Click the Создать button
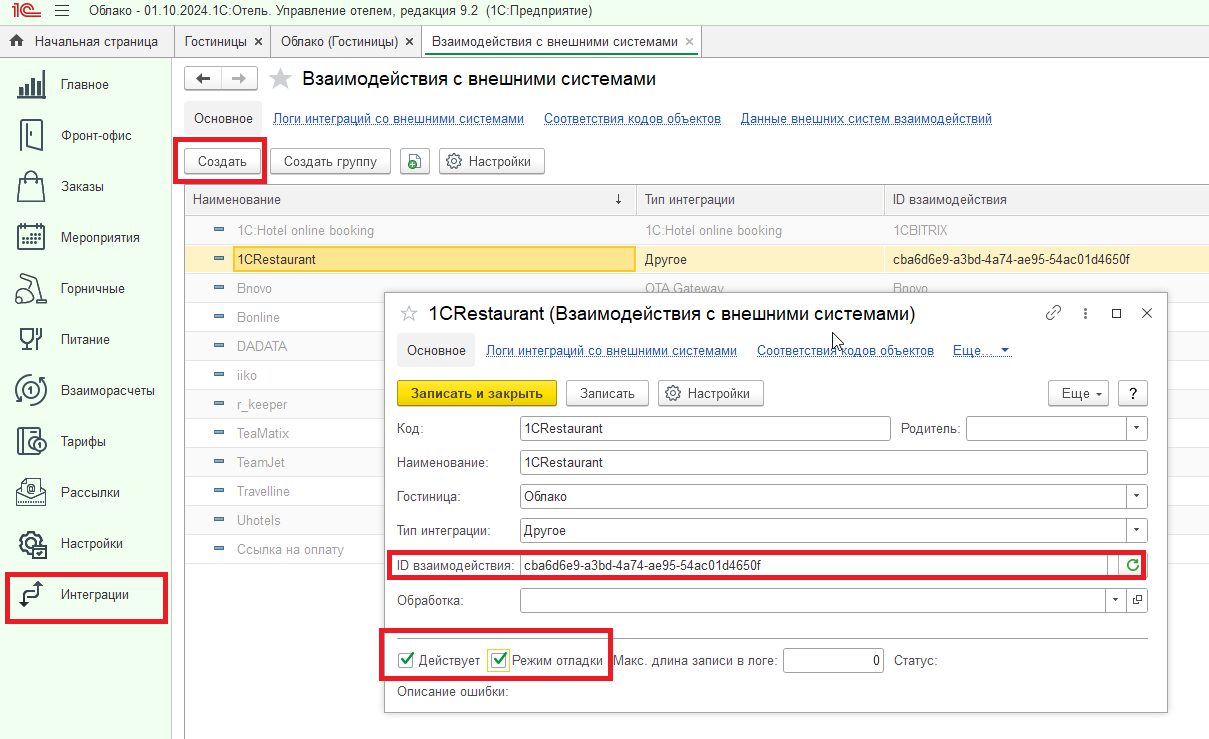Viewport: 1209px width, 739px height. point(222,162)
